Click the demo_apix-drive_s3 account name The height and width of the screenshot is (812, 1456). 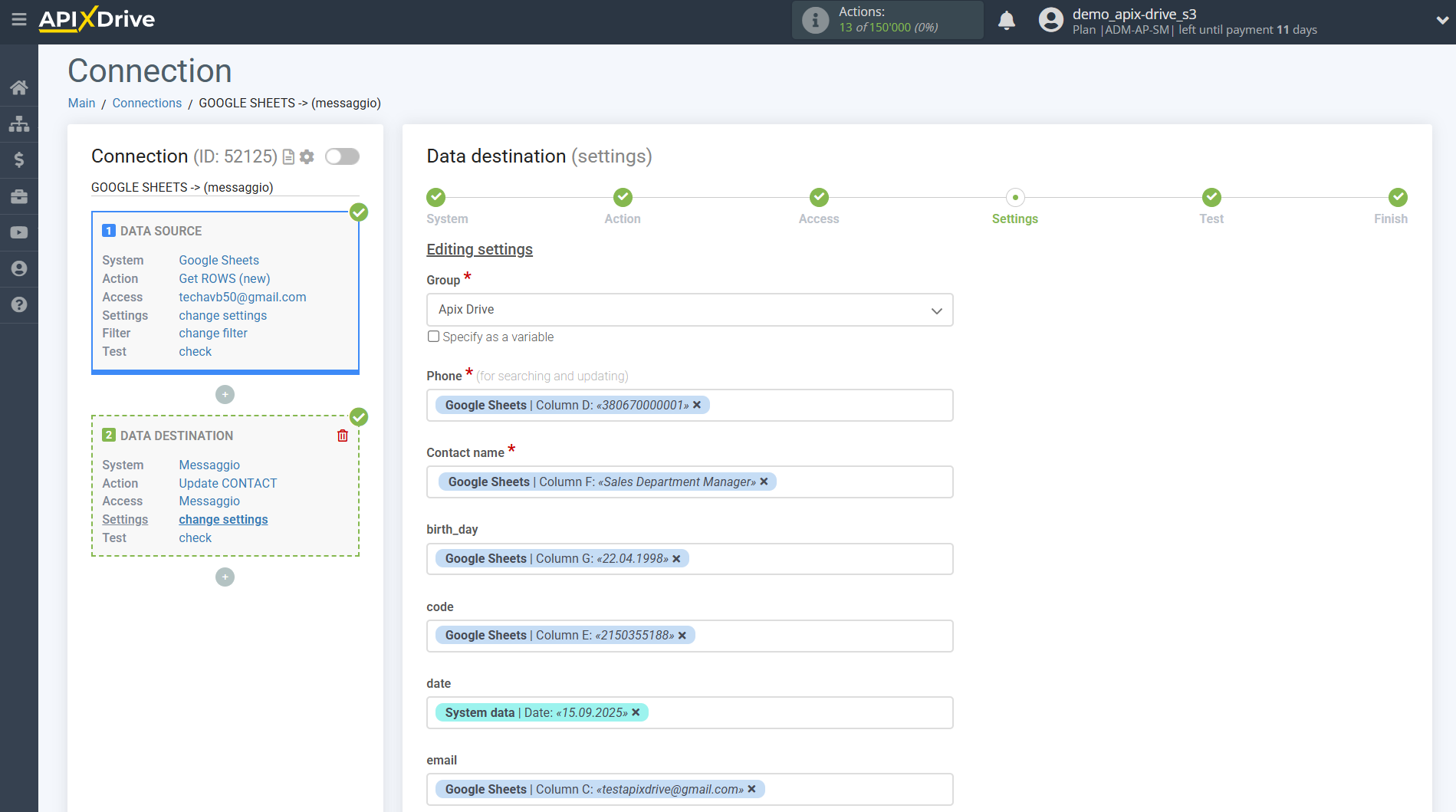pyautogui.click(x=1134, y=14)
